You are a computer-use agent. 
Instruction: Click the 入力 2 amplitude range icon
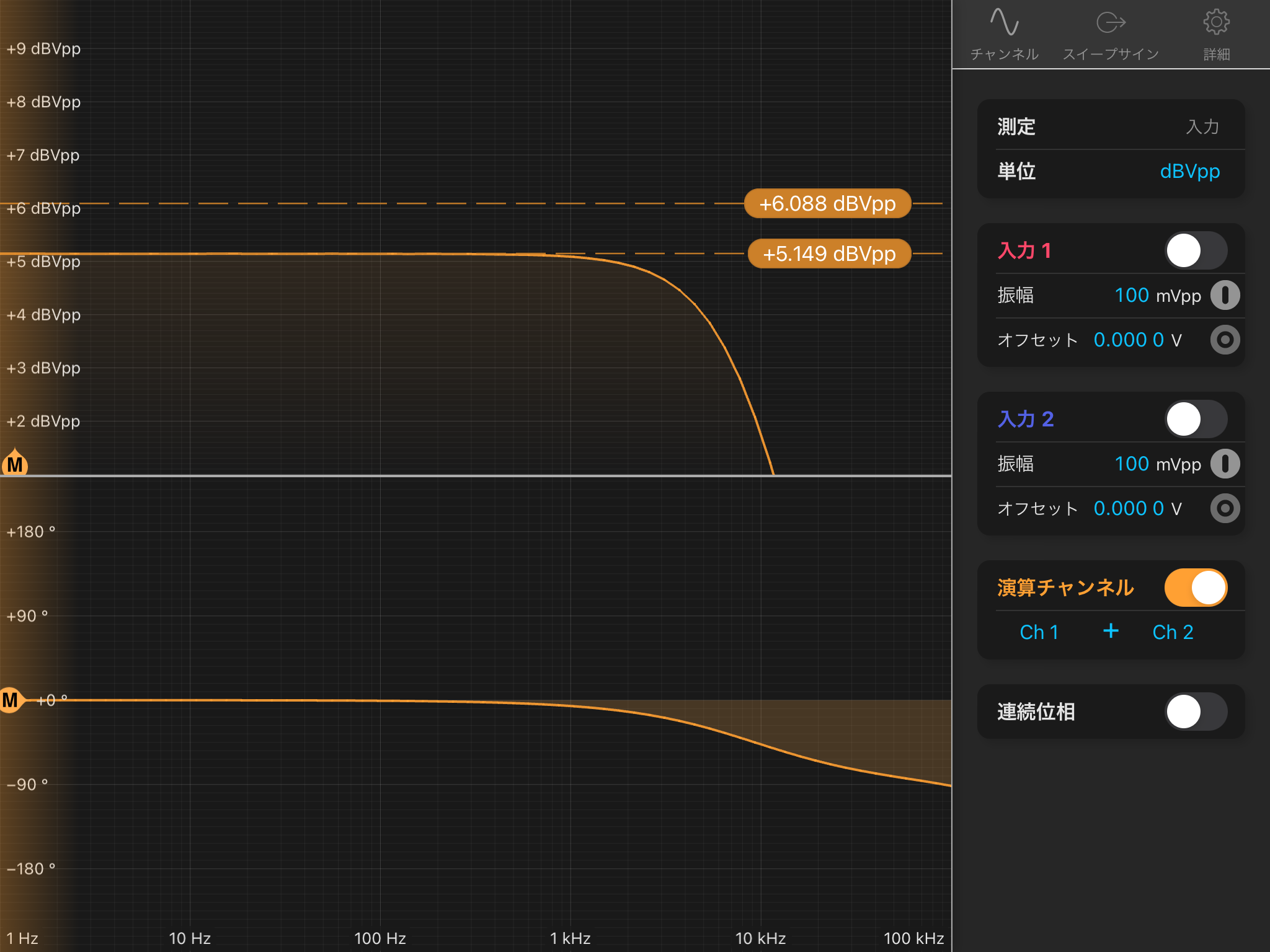[x=1225, y=464]
